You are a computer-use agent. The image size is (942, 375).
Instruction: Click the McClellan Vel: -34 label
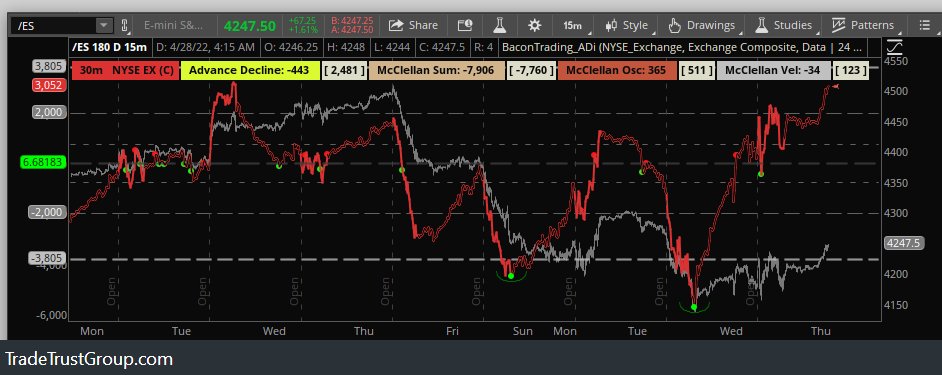click(773, 70)
